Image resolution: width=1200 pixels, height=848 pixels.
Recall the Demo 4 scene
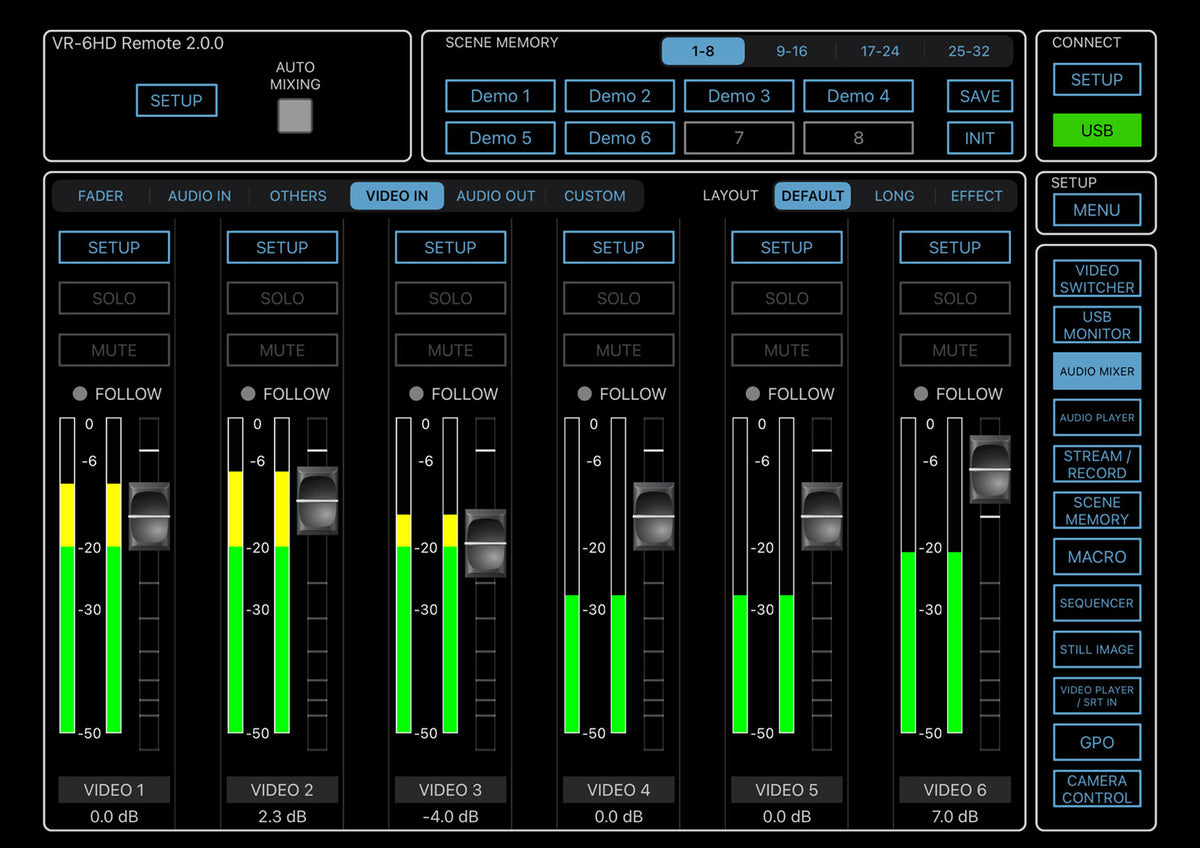coord(858,96)
